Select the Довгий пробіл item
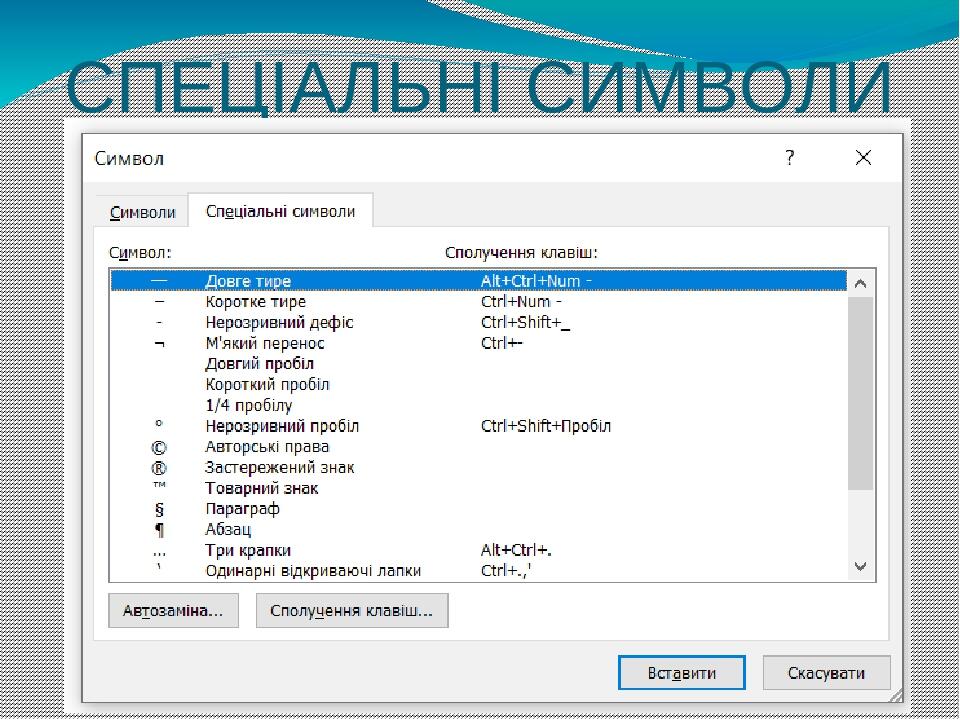The image size is (960, 720). (x=479, y=364)
